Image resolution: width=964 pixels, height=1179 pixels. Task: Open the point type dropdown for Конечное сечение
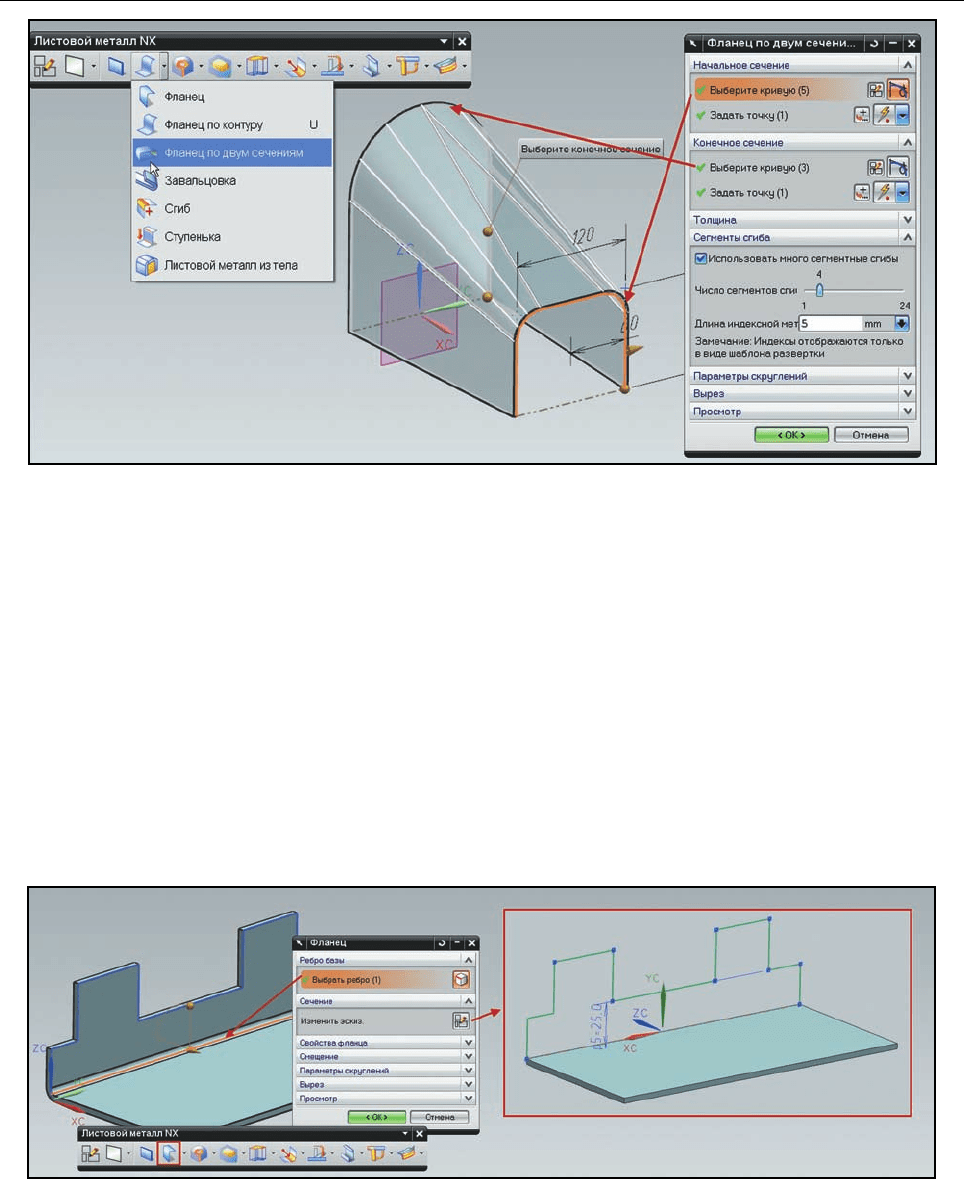[902, 192]
